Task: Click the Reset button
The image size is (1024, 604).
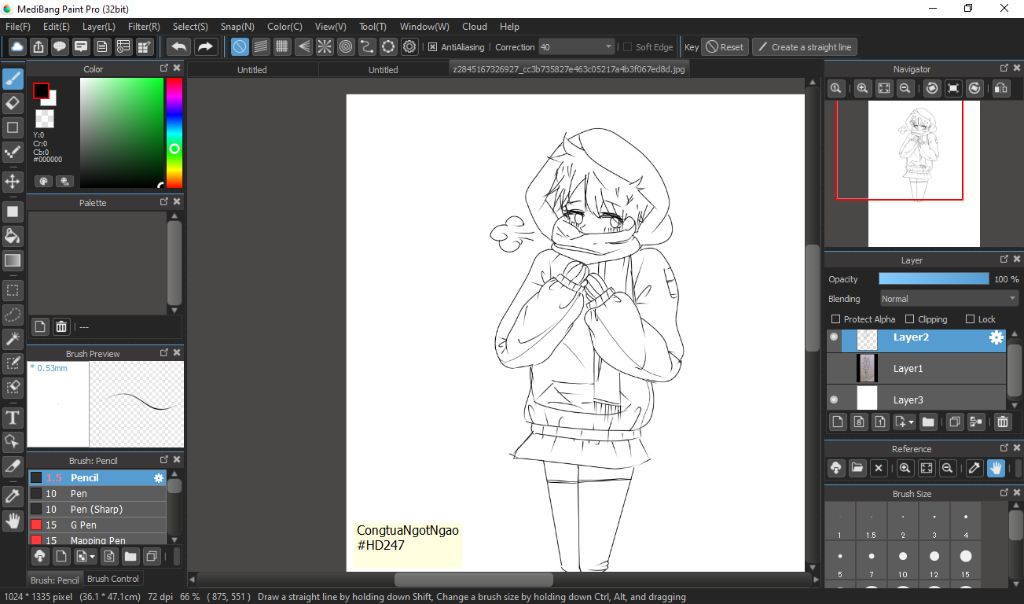Action: 724,47
